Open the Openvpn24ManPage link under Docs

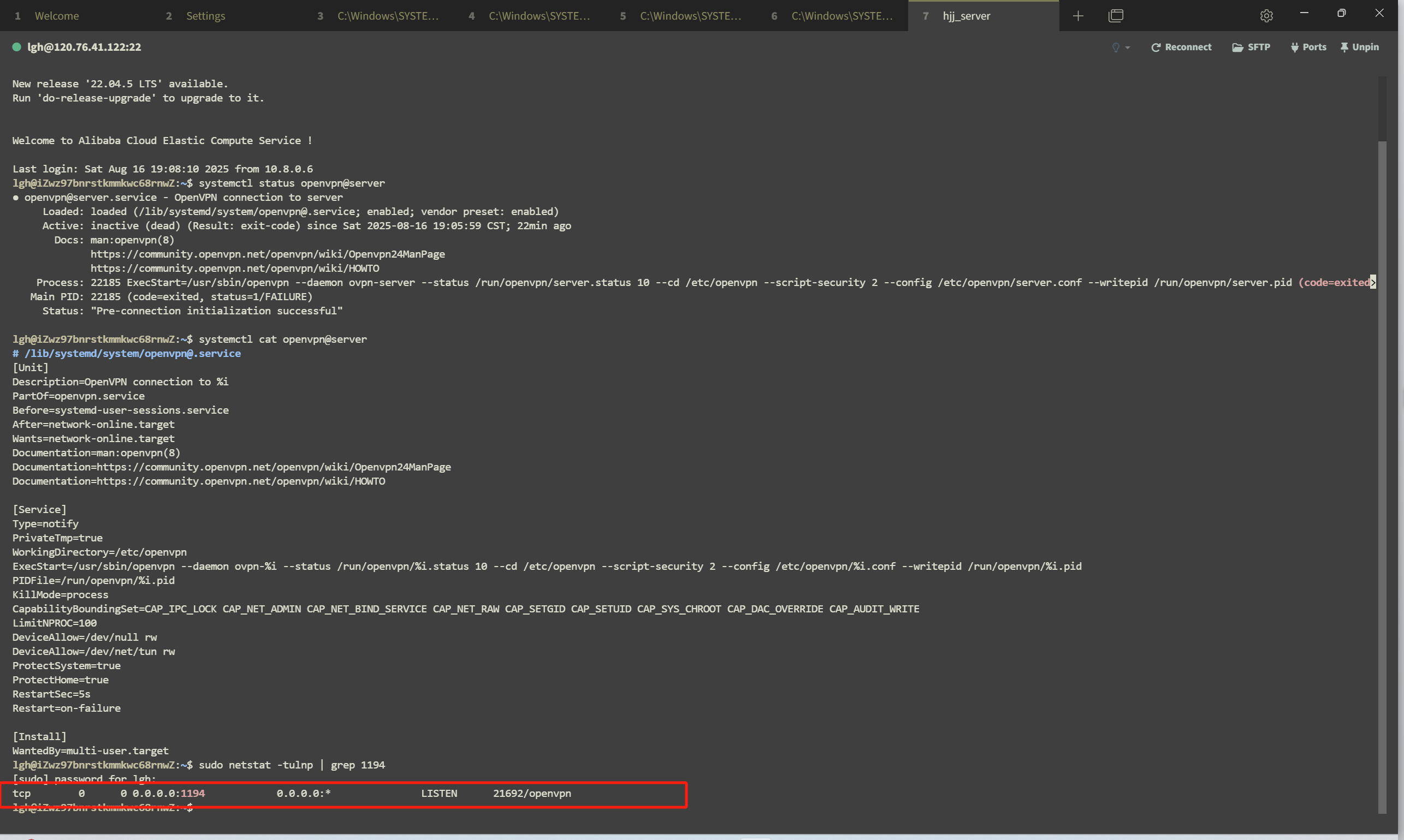268,254
